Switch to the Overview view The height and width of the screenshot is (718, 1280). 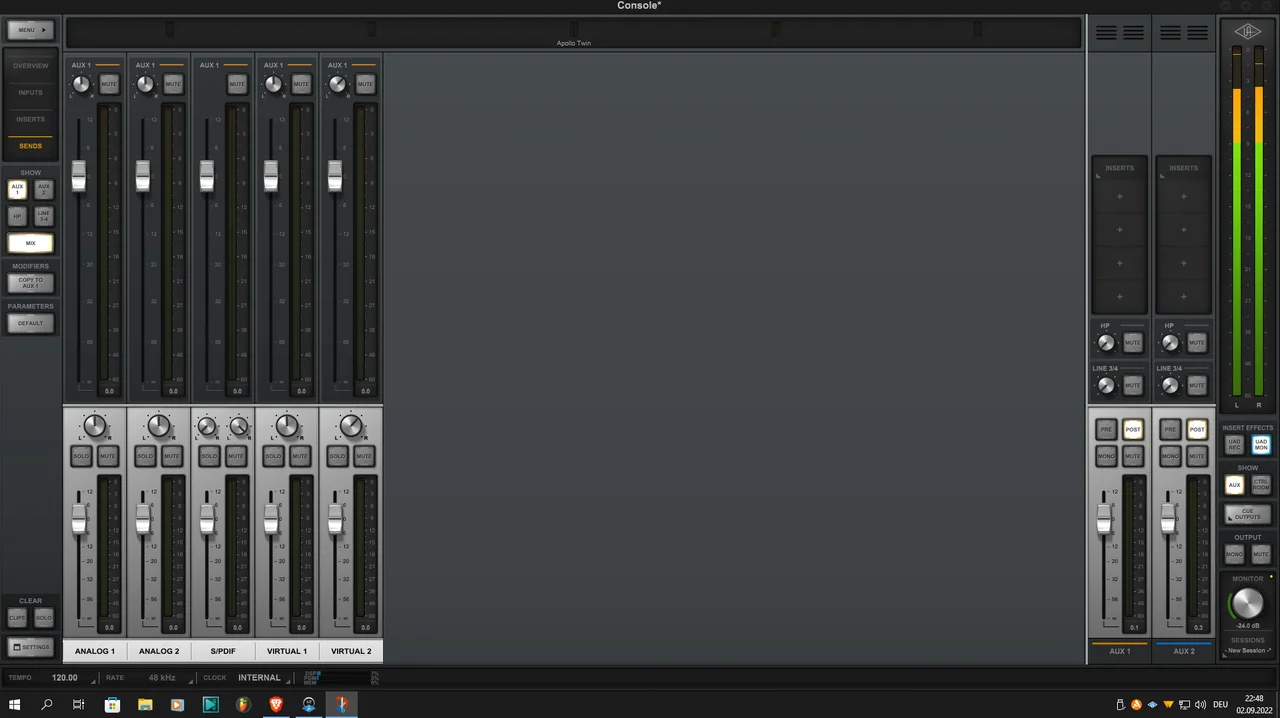(30, 66)
